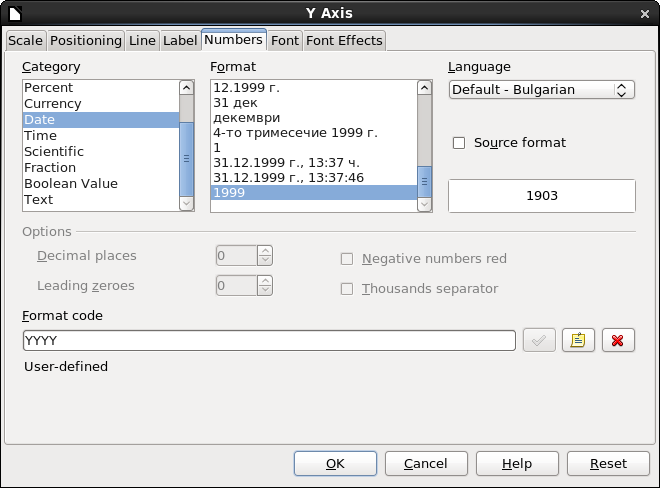This screenshot has height=488, width=660.
Task: Open the Language dropdown Default - Bulgarian
Action: 542,90
